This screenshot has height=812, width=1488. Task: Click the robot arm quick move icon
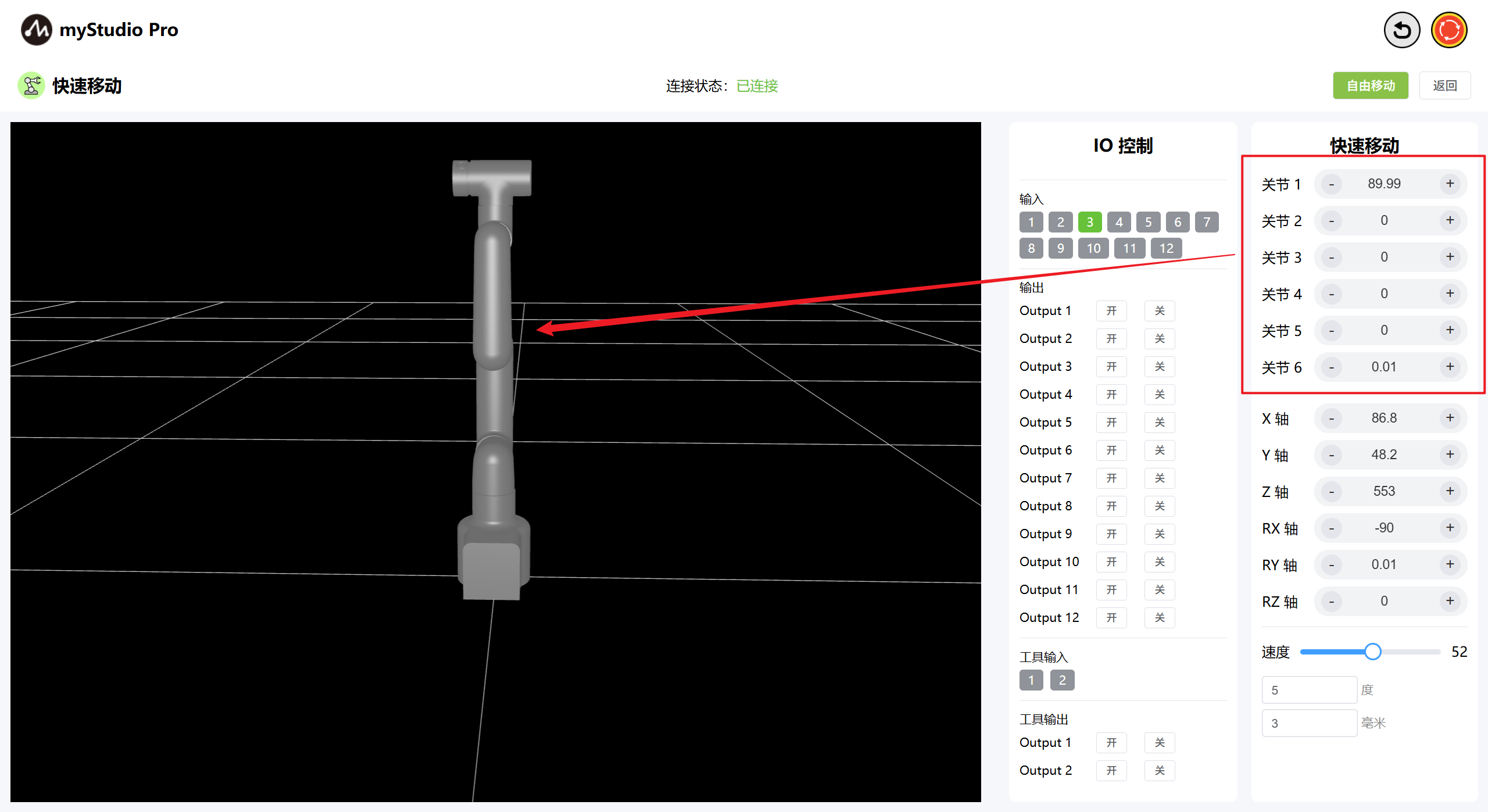click(31, 86)
